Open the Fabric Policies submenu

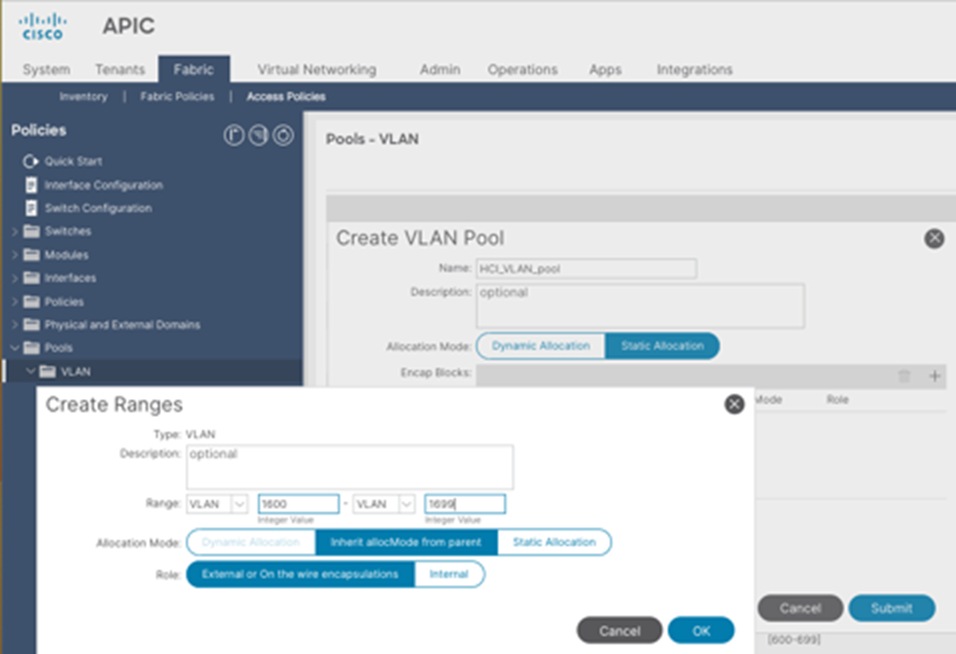177,97
